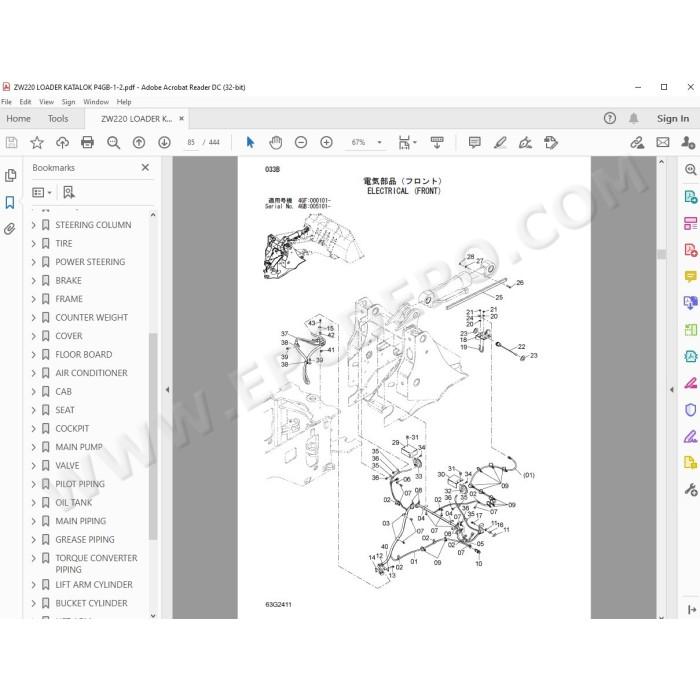Open the zoom level 67% dropdown
The width and height of the screenshot is (700, 700).
click(x=379, y=142)
